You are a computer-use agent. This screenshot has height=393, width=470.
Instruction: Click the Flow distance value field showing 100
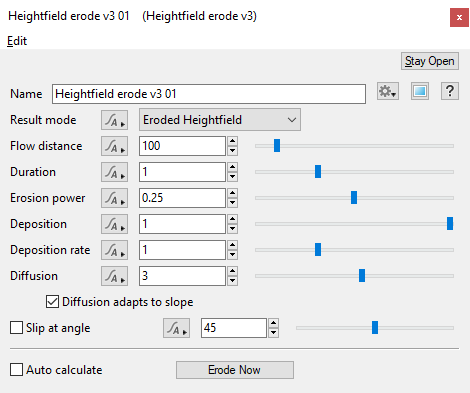click(x=182, y=146)
